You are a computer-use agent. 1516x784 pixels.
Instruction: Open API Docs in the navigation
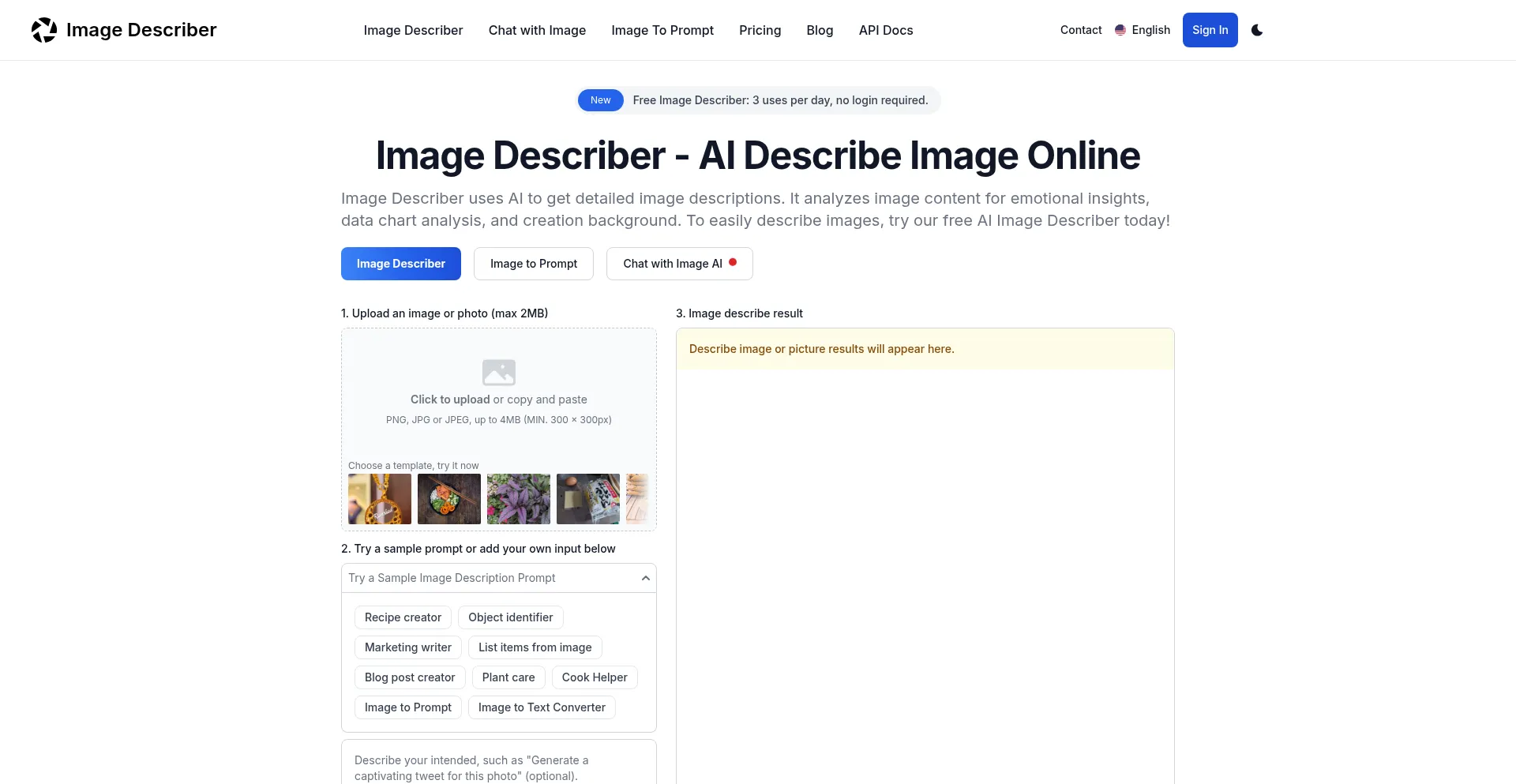pyautogui.click(x=886, y=30)
